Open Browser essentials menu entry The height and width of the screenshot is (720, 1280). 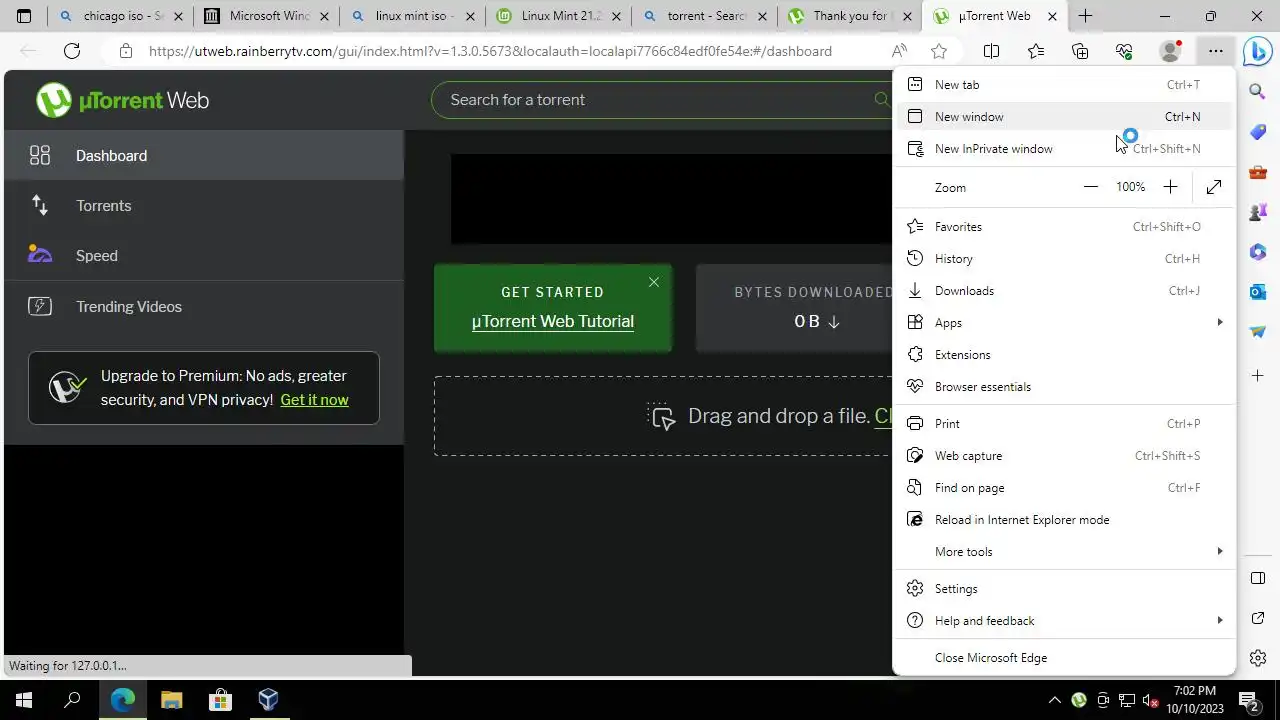(1064, 387)
